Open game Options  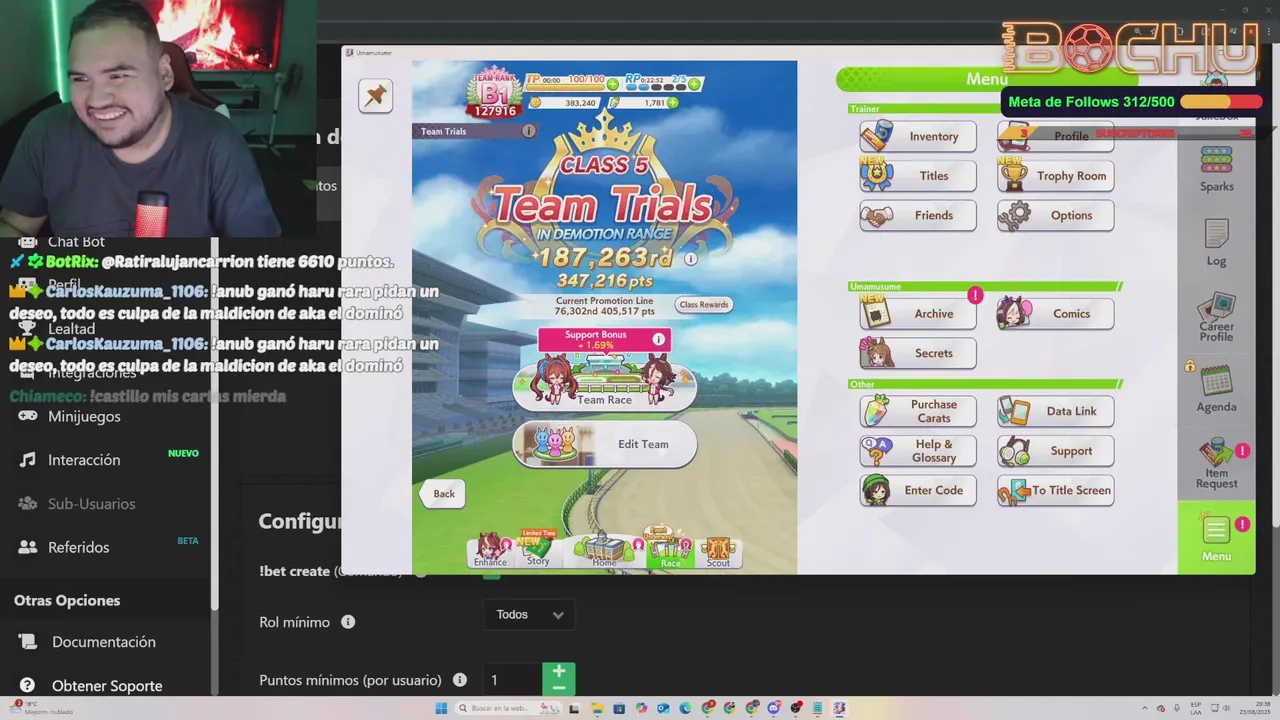(x=1055, y=215)
